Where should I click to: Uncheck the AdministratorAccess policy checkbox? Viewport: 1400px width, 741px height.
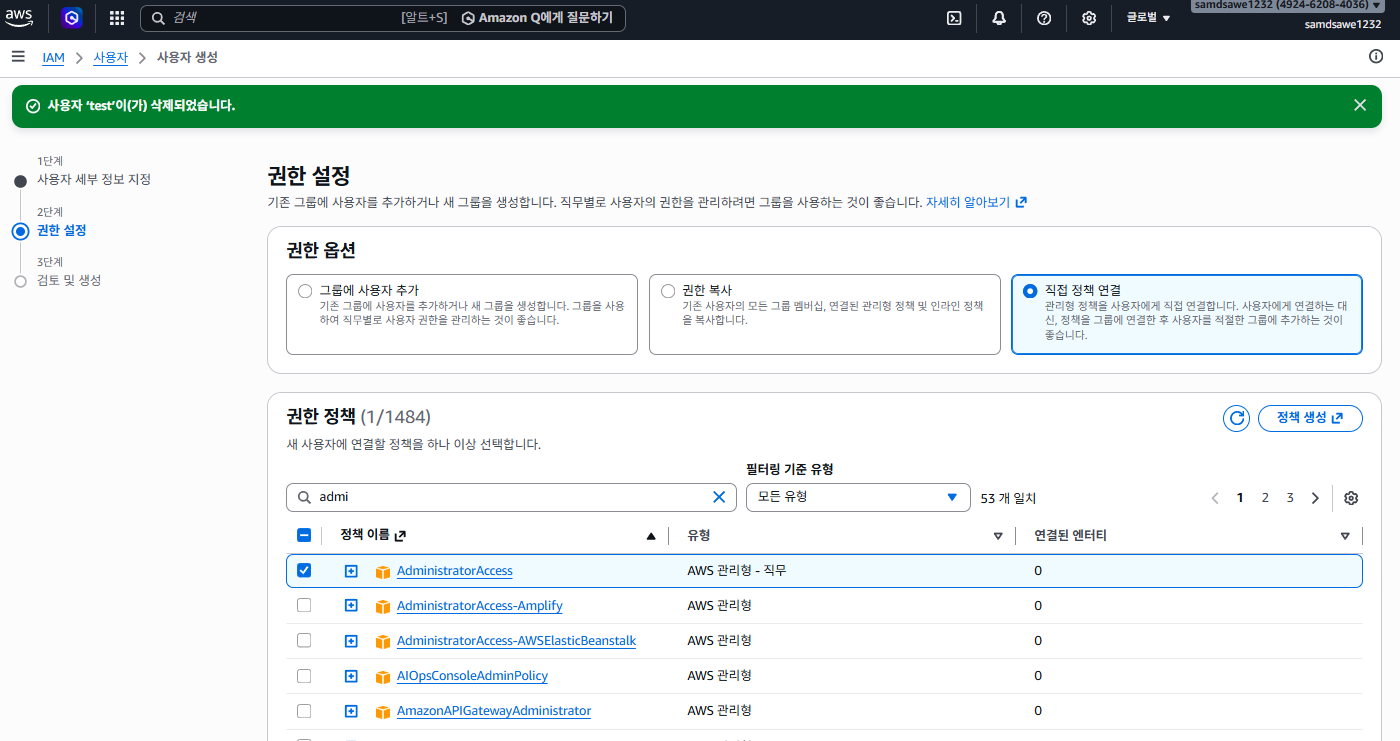(x=304, y=570)
